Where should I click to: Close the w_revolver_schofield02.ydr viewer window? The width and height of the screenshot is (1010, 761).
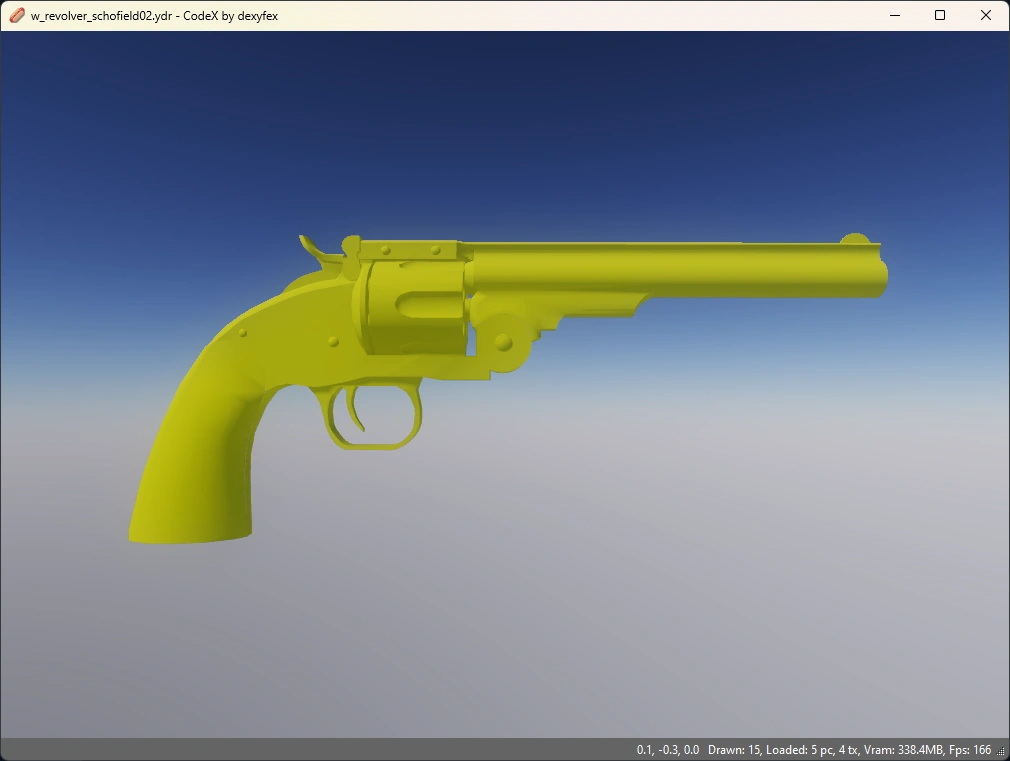[986, 15]
